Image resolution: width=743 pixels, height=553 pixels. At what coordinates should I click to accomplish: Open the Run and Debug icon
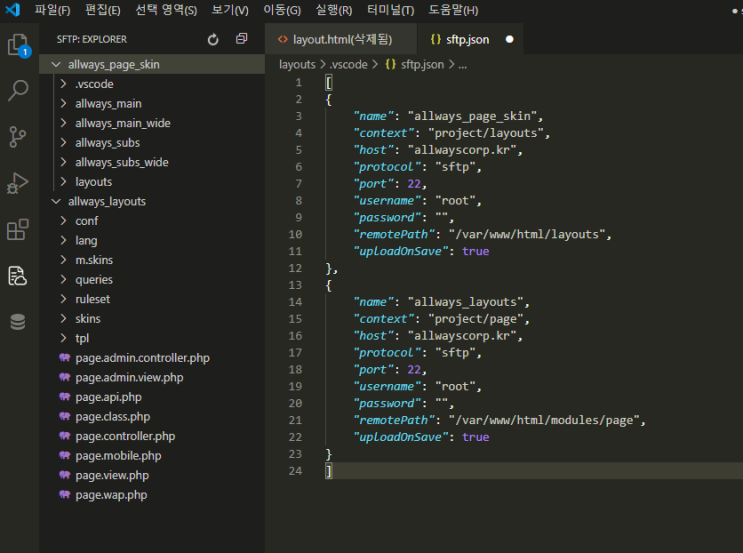pyautogui.click(x=18, y=183)
